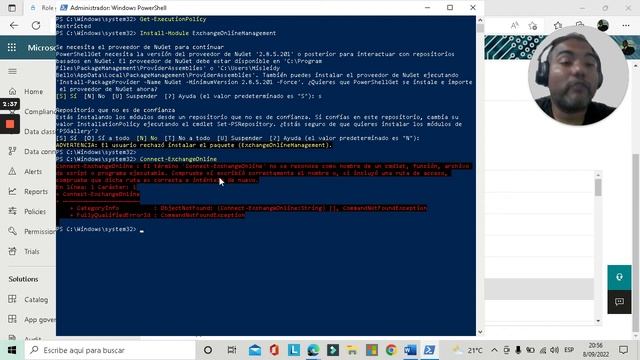This screenshot has width=640, height=360.
Task: Open the PowerShell window system menu icon
Action: [x=63, y=8]
